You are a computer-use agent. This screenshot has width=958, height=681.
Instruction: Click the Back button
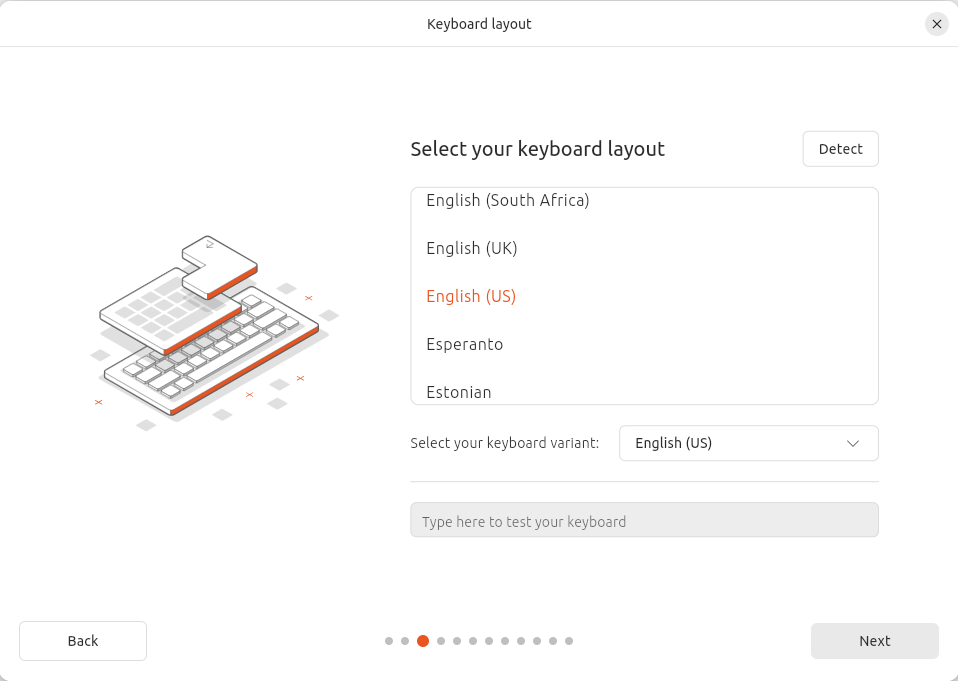(x=82, y=641)
